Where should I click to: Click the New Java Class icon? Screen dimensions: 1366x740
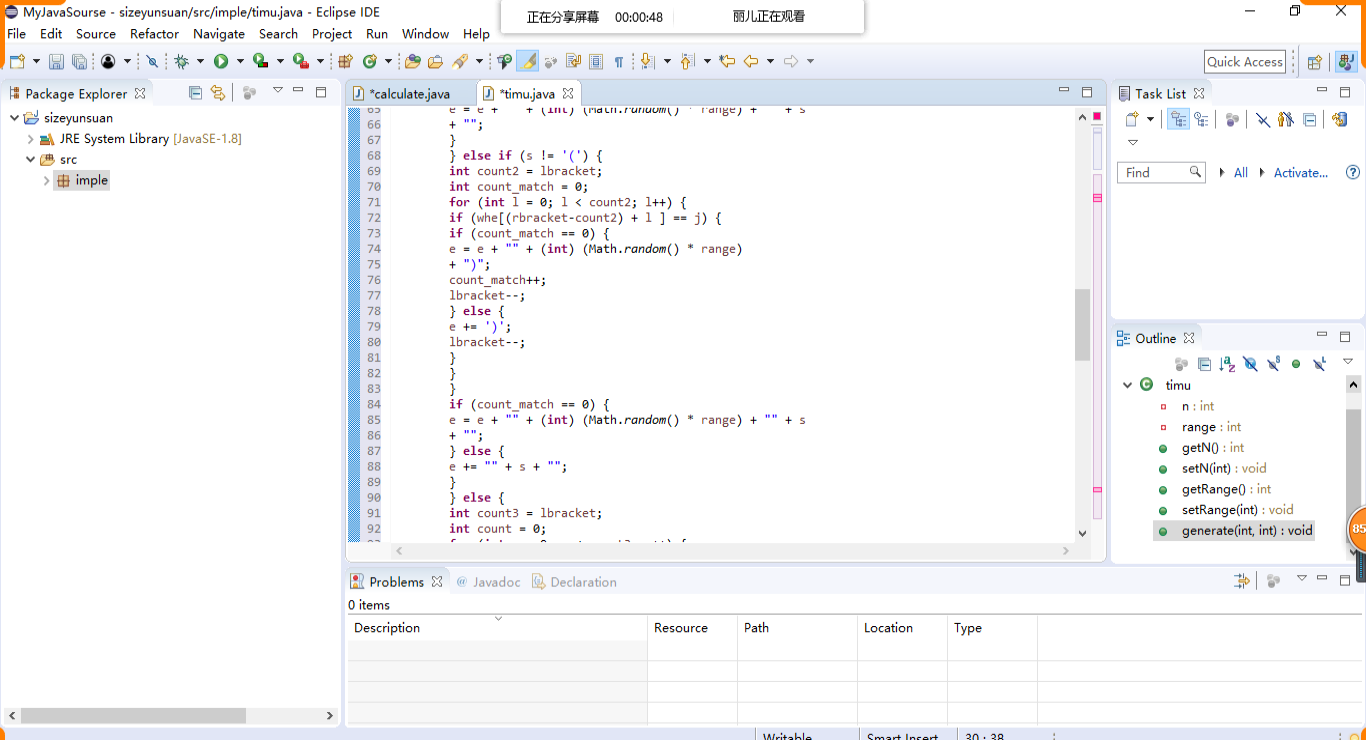pyautogui.click(x=370, y=62)
